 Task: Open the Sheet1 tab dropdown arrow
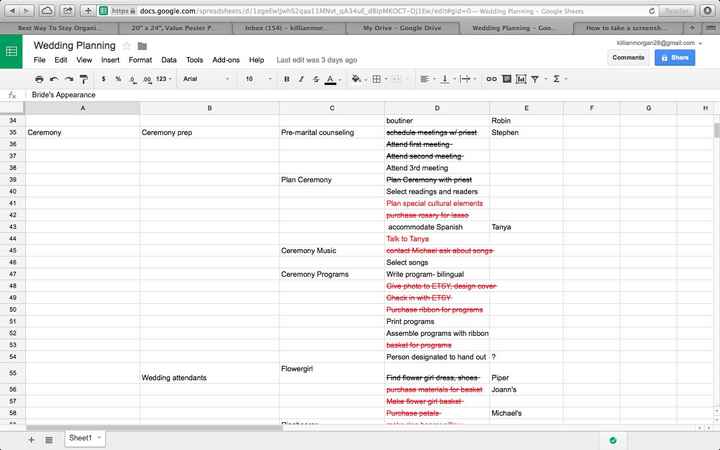100,438
